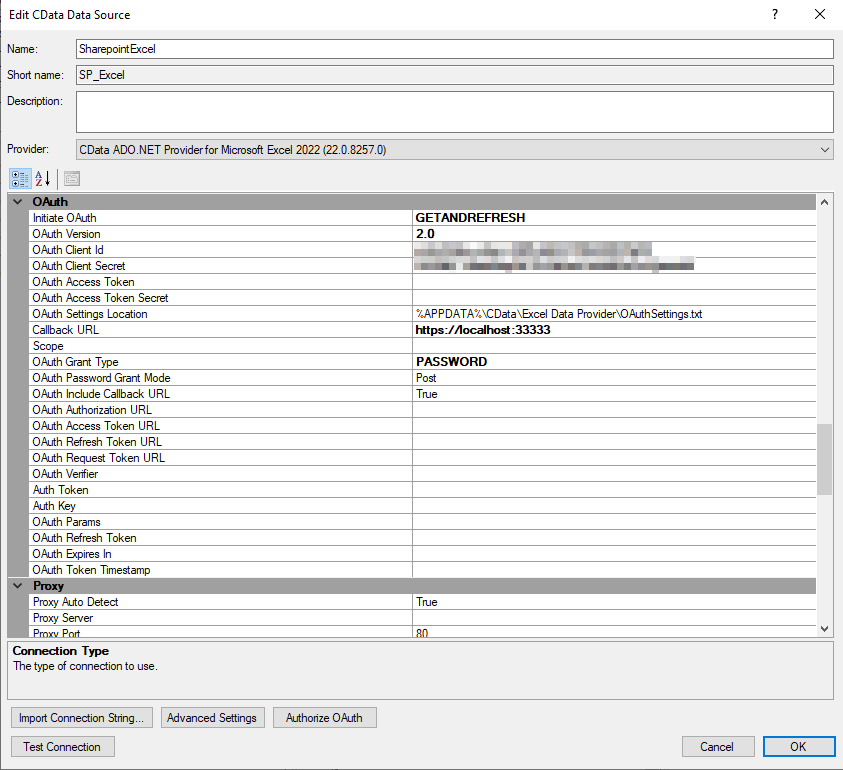Grab the property grid scrollbar thumb
Image resolution: width=843 pixels, height=770 pixels.
point(824,459)
